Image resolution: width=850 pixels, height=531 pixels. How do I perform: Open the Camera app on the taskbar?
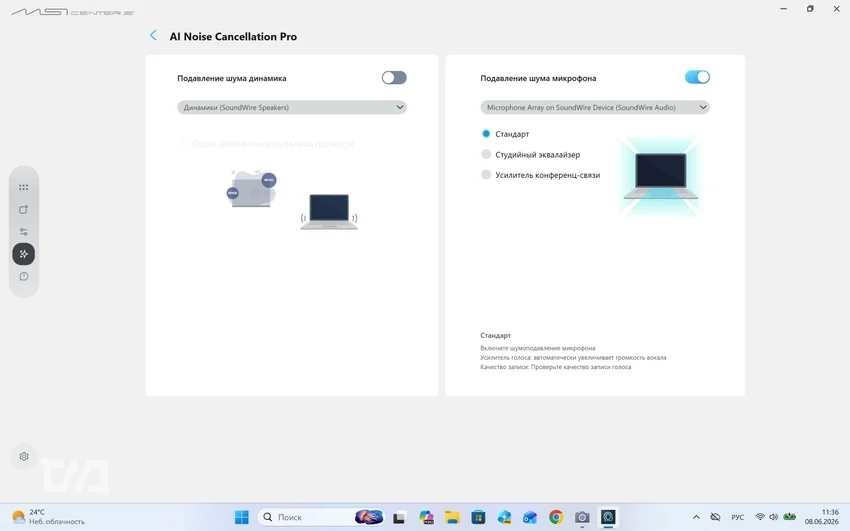point(582,517)
